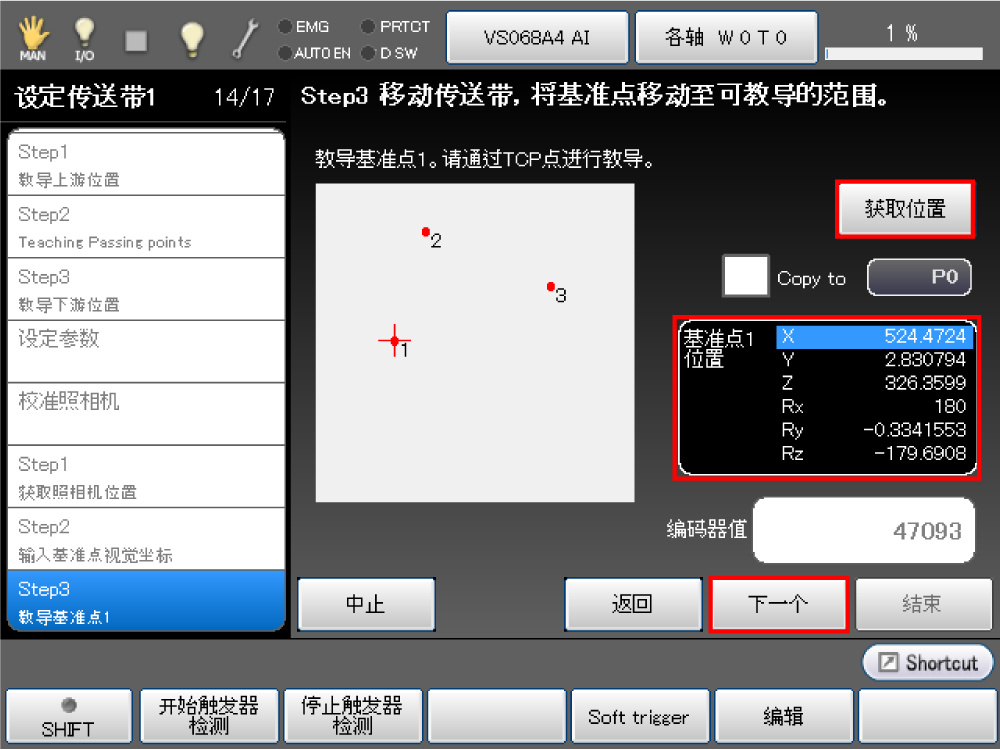
Task: Select the 校准照相机 item
Action: [x=145, y=415]
